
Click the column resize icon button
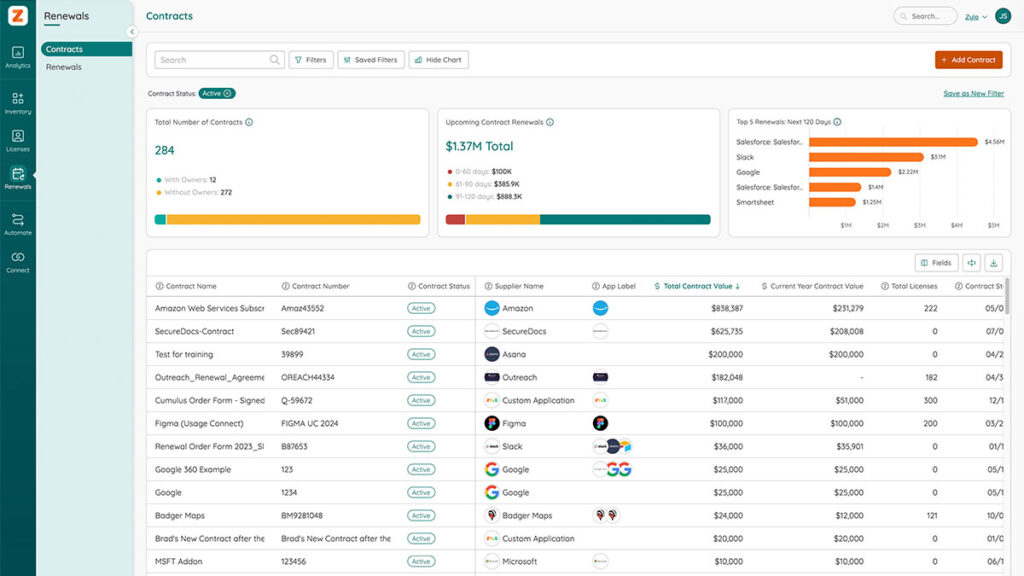click(972, 263)
